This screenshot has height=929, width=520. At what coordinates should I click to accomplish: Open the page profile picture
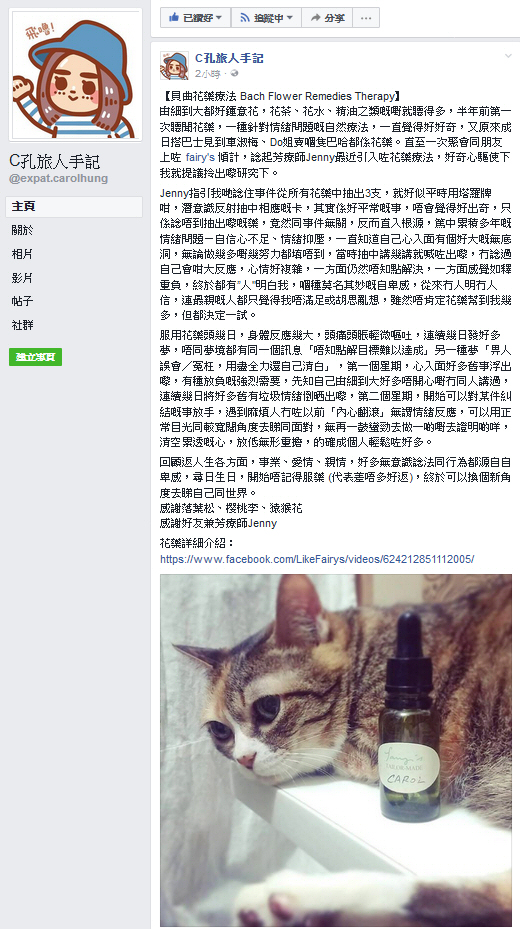(x=76, y=74)
